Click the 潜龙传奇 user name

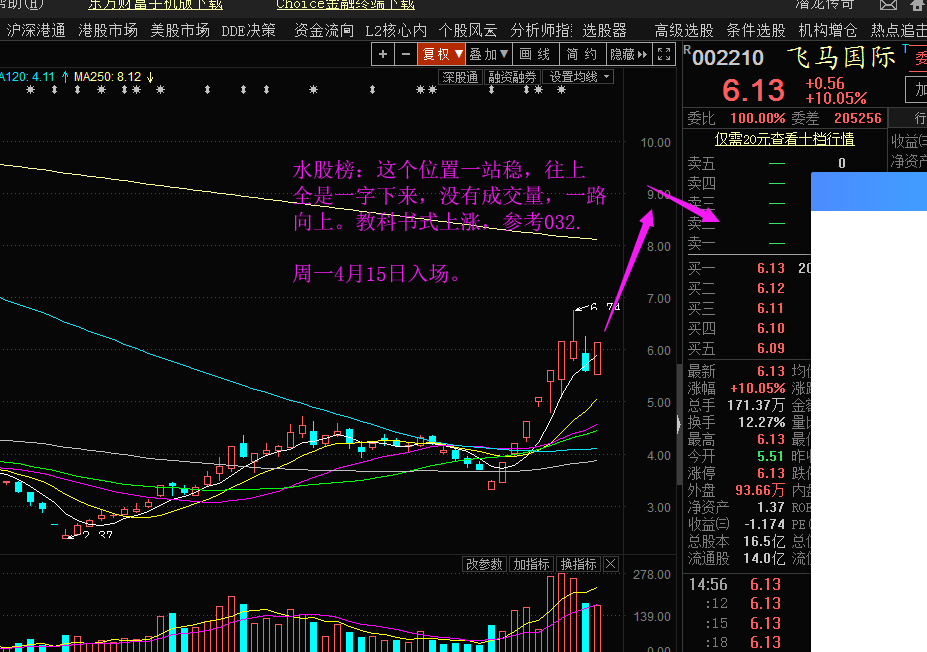(825, 5)
